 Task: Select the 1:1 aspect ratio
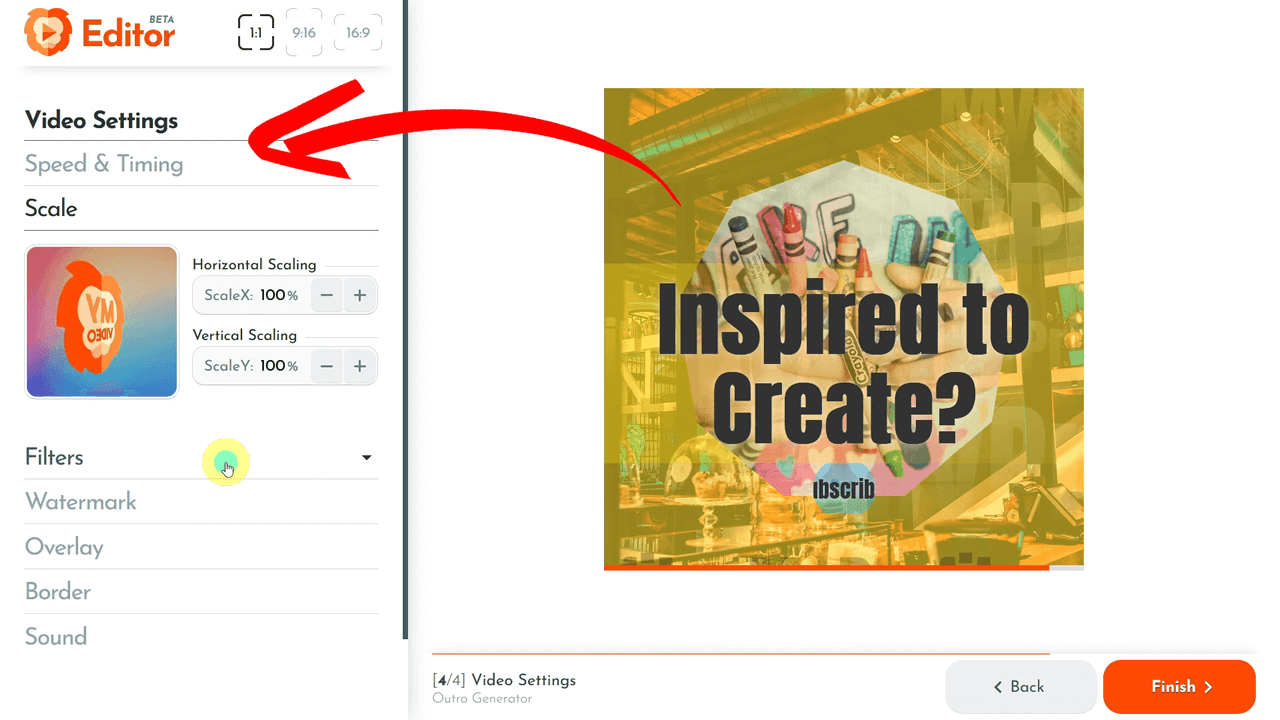tap(256, 33)
